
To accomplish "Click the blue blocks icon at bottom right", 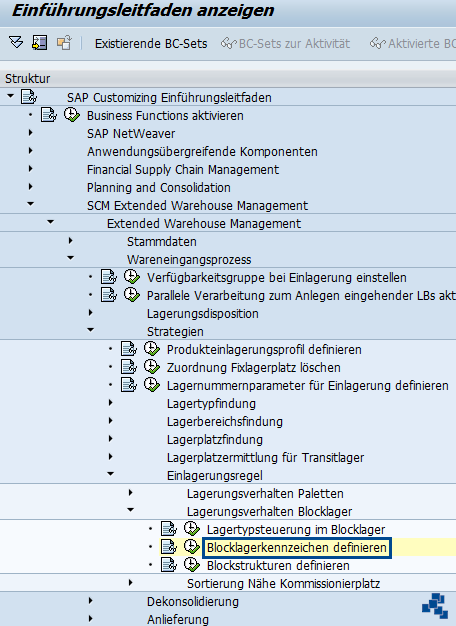I will click(435, 606).
